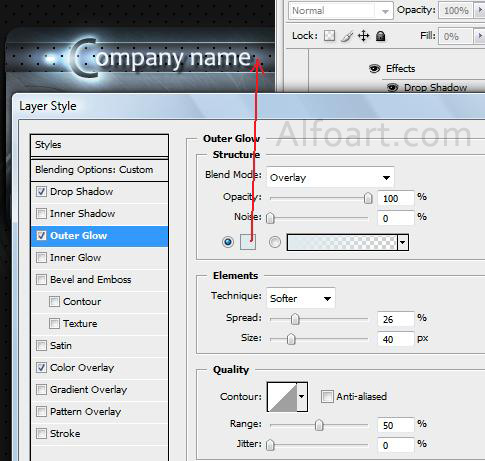
Task: Click the Noise slider handle
Action: click(270, 218)
